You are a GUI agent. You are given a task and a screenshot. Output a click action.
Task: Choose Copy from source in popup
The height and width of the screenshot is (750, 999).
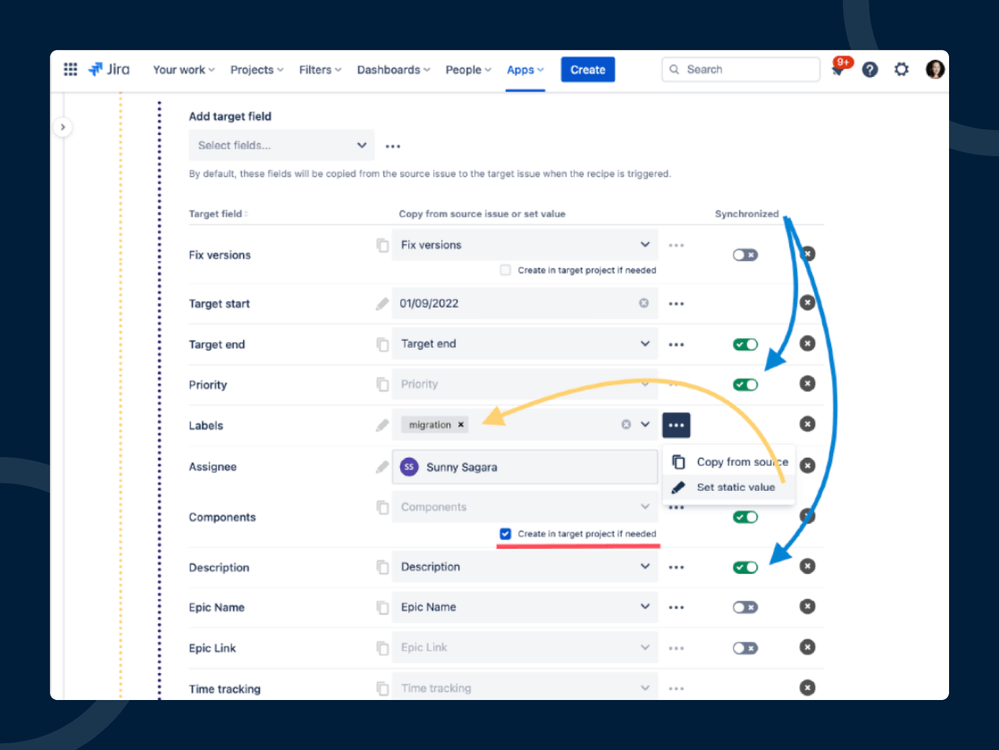(x=730, y=462)
